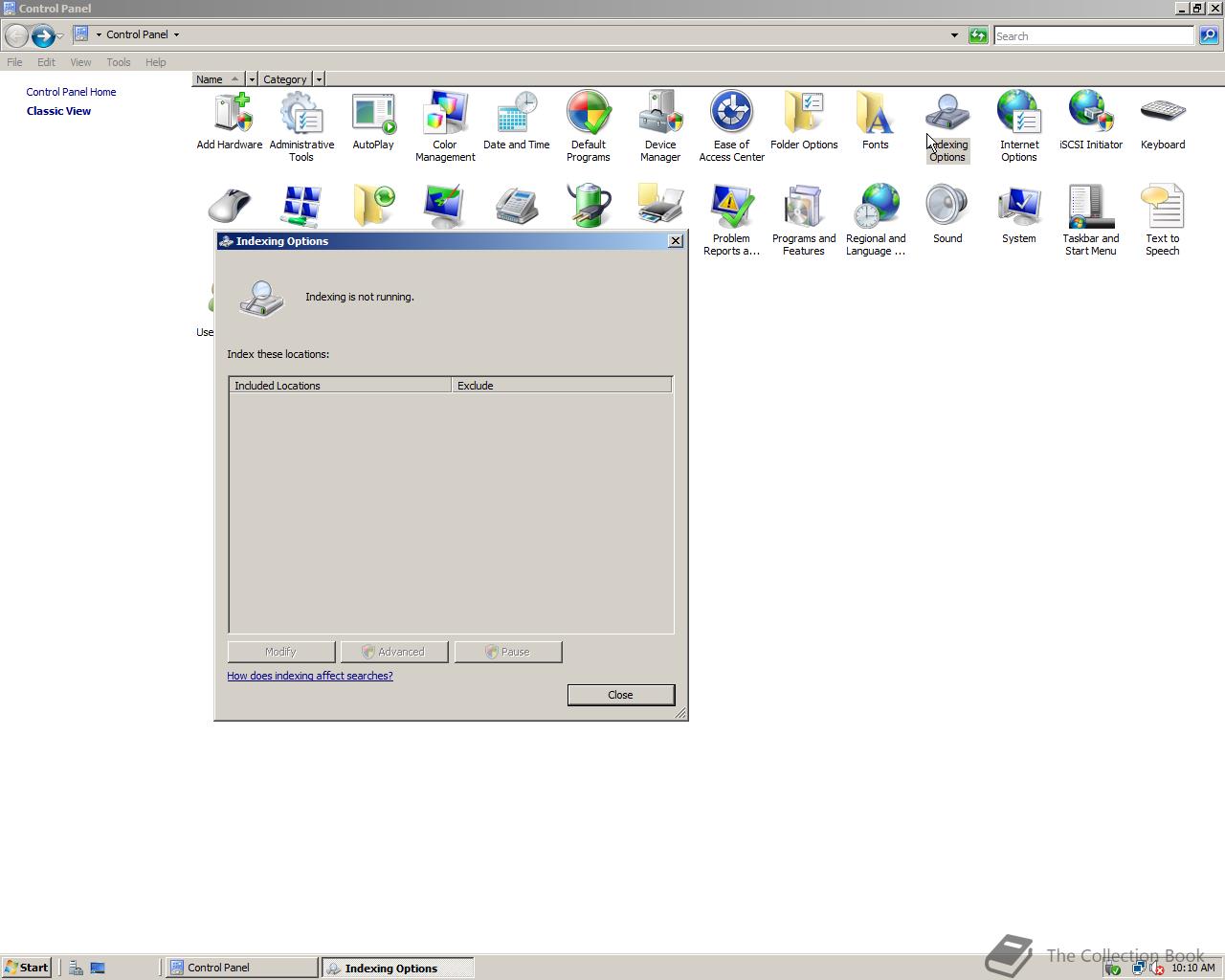
Task: Open iSCSI Initiator
Action: click(1091, 122)
